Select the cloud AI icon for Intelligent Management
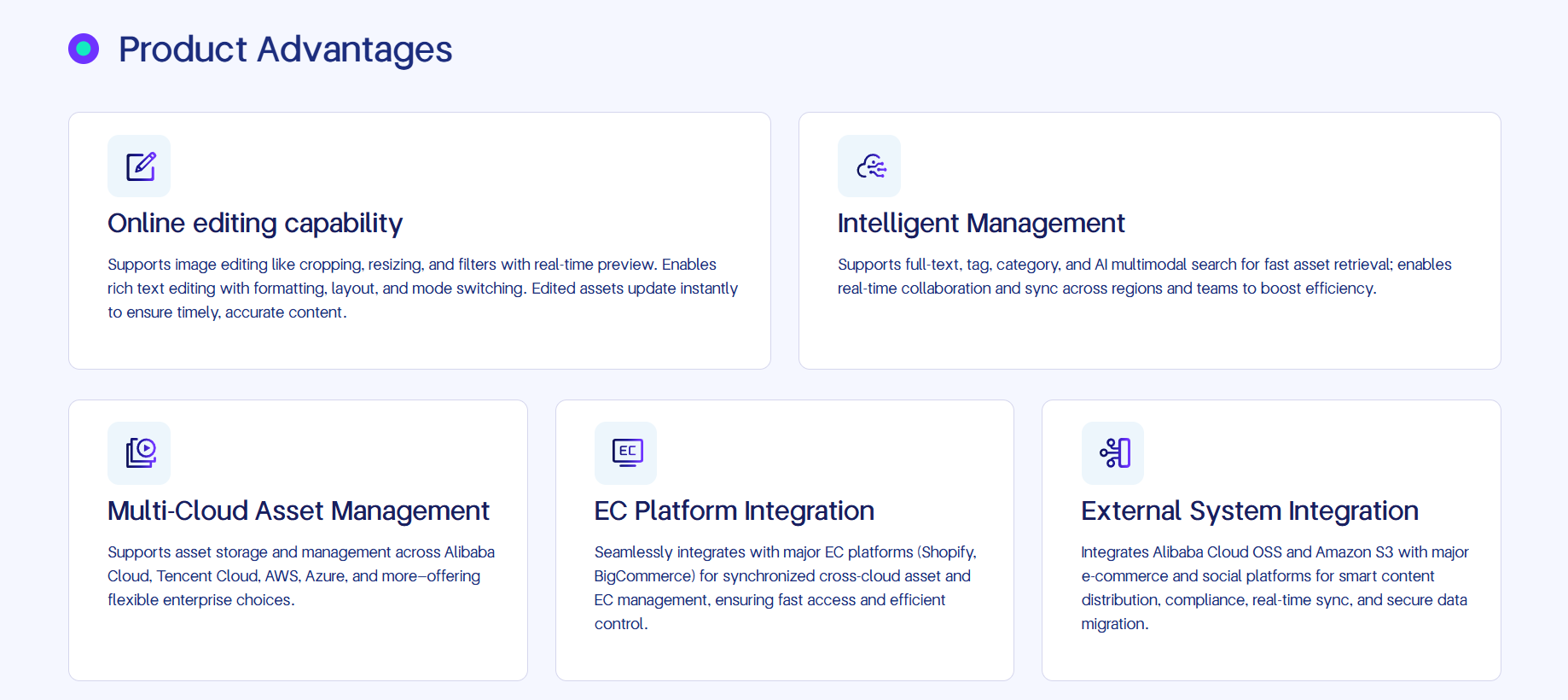Screen dimensions: 1568x700 (x=868, y=166)
